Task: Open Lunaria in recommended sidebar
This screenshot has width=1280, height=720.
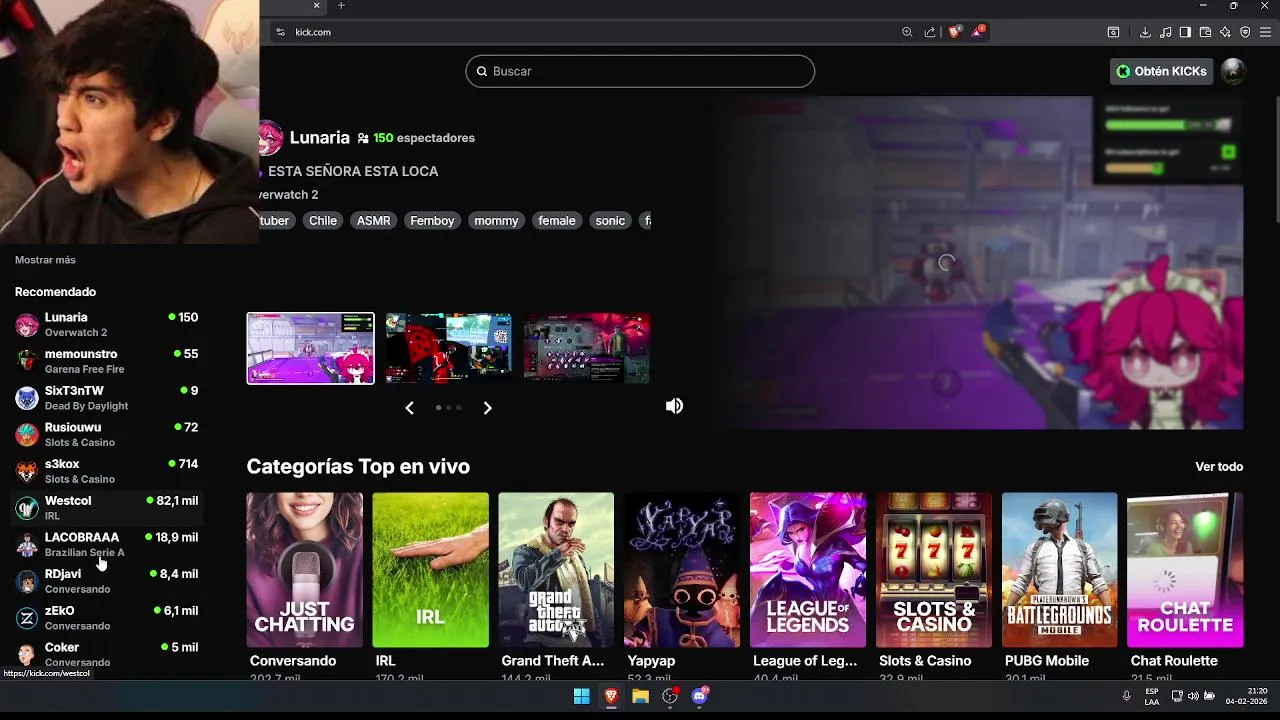Action: [x=107, y=325]
